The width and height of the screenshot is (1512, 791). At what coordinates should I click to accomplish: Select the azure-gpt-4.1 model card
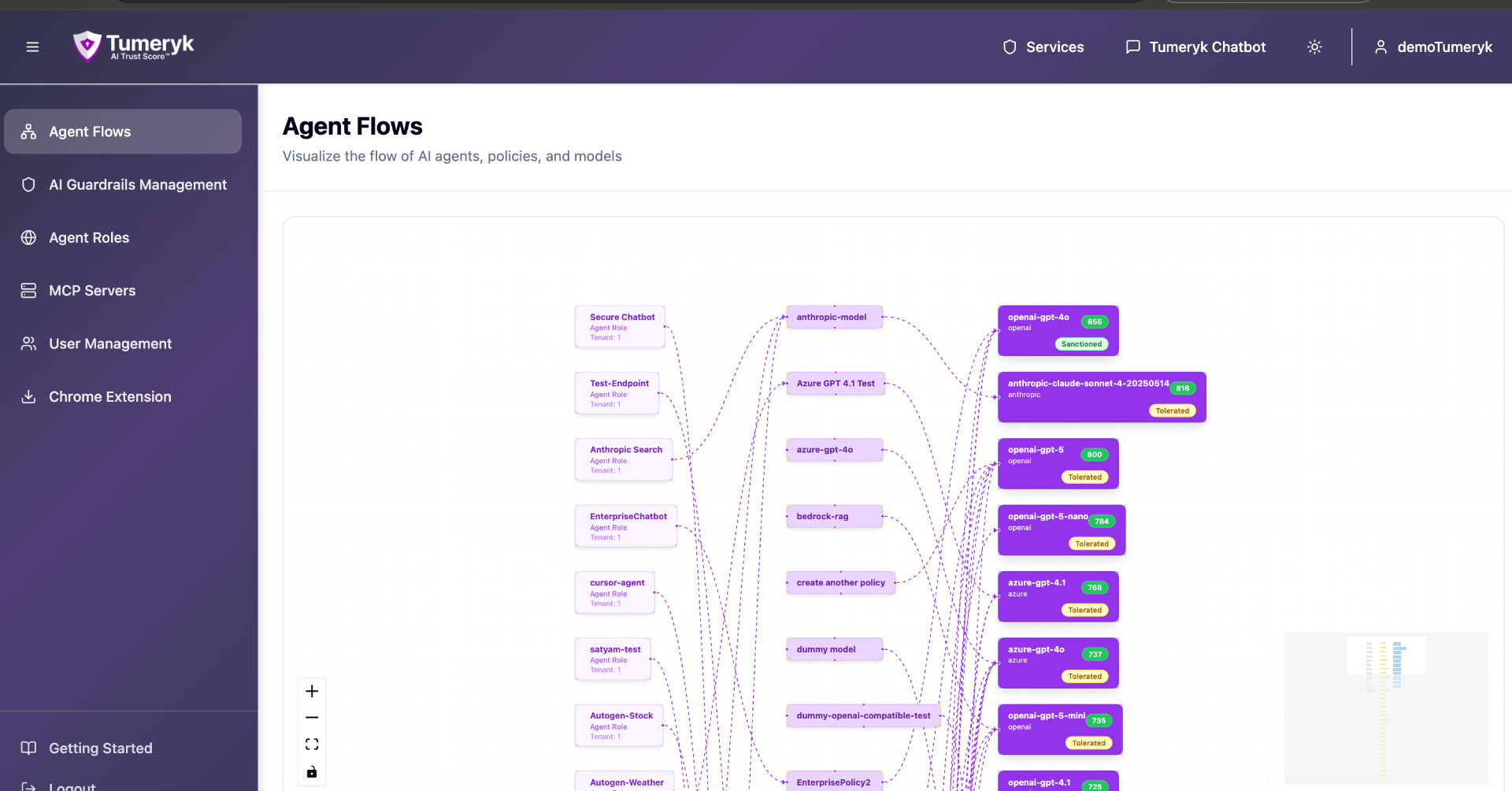(1058, 596)
